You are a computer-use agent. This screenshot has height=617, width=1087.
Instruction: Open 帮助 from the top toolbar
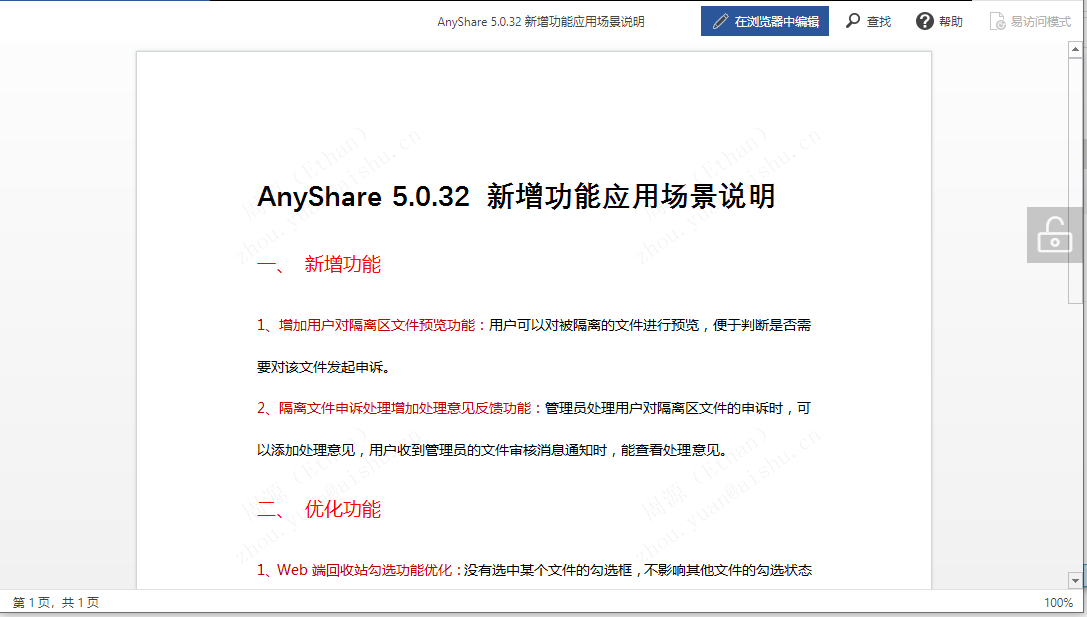click(x=939, y=21)
